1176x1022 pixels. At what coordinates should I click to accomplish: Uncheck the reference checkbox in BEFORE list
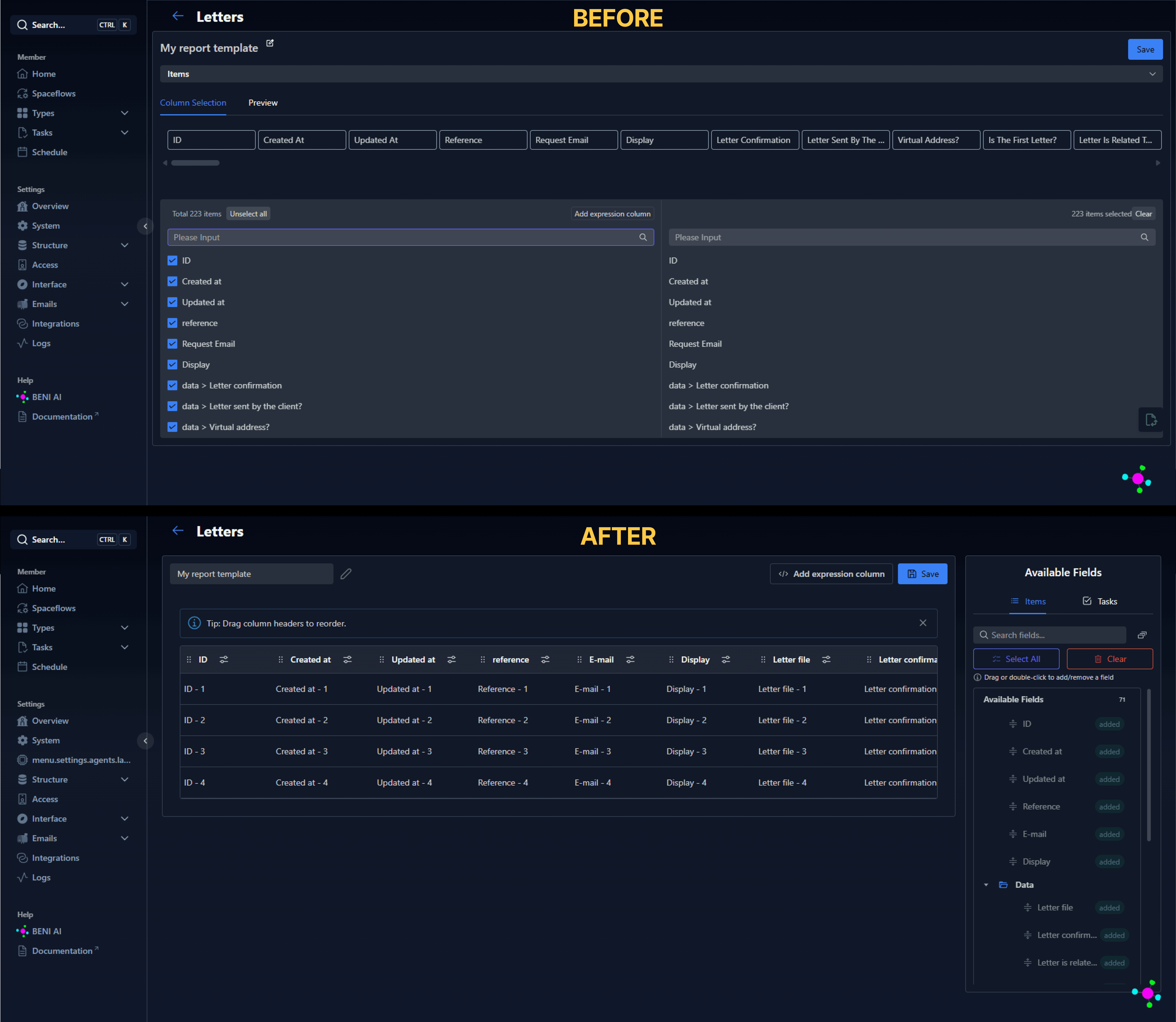pos(172,323)
